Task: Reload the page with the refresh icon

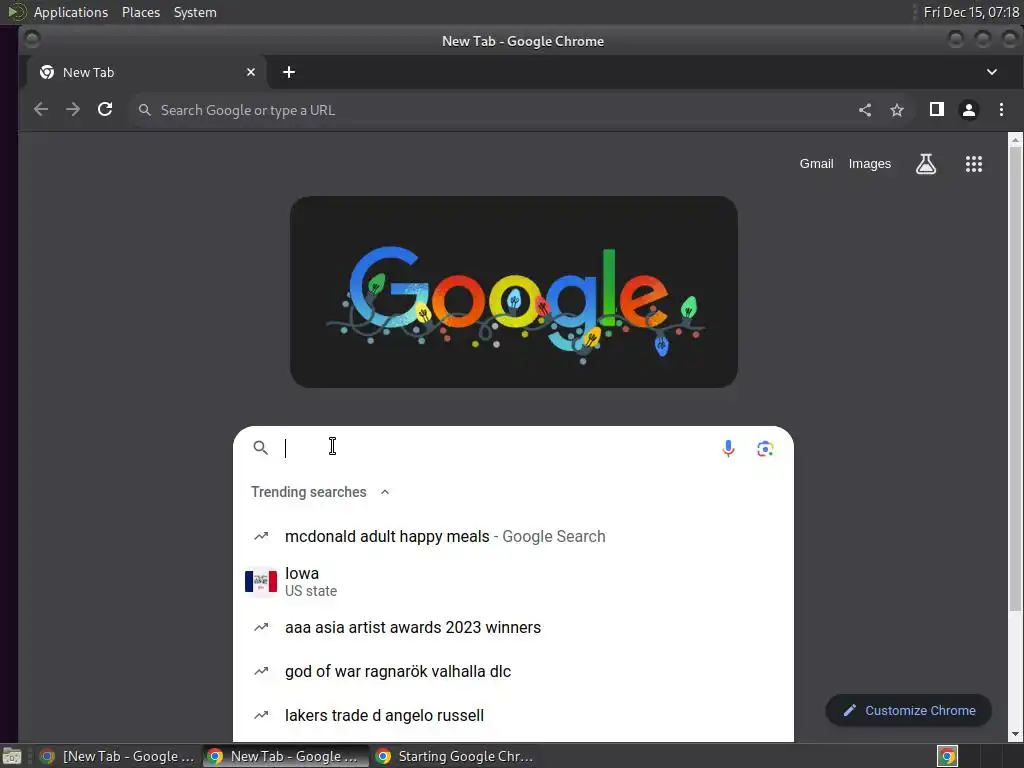Action: [x=105, y=109]
